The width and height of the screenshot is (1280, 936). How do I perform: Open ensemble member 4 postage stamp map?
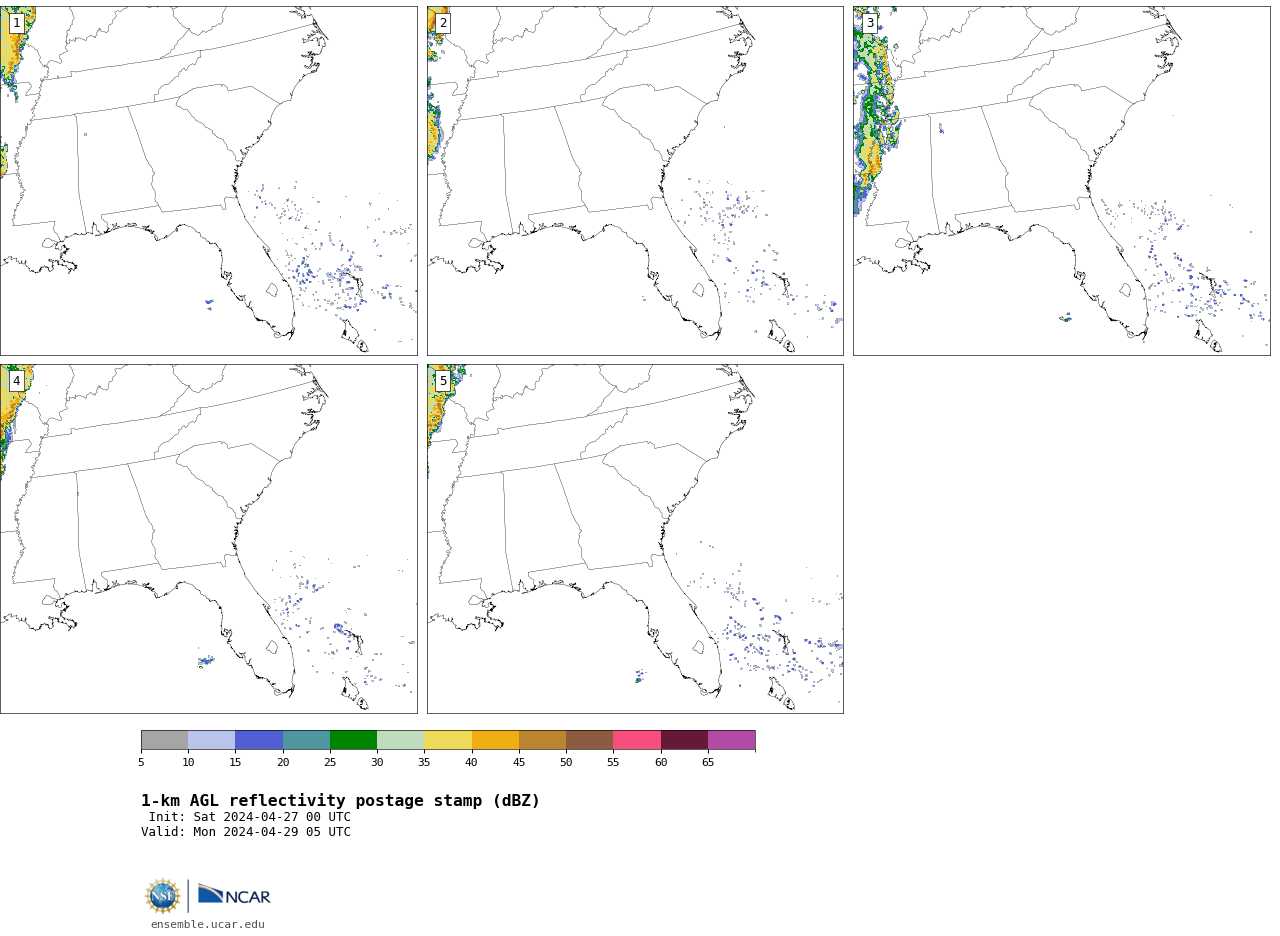pos(208,539)
